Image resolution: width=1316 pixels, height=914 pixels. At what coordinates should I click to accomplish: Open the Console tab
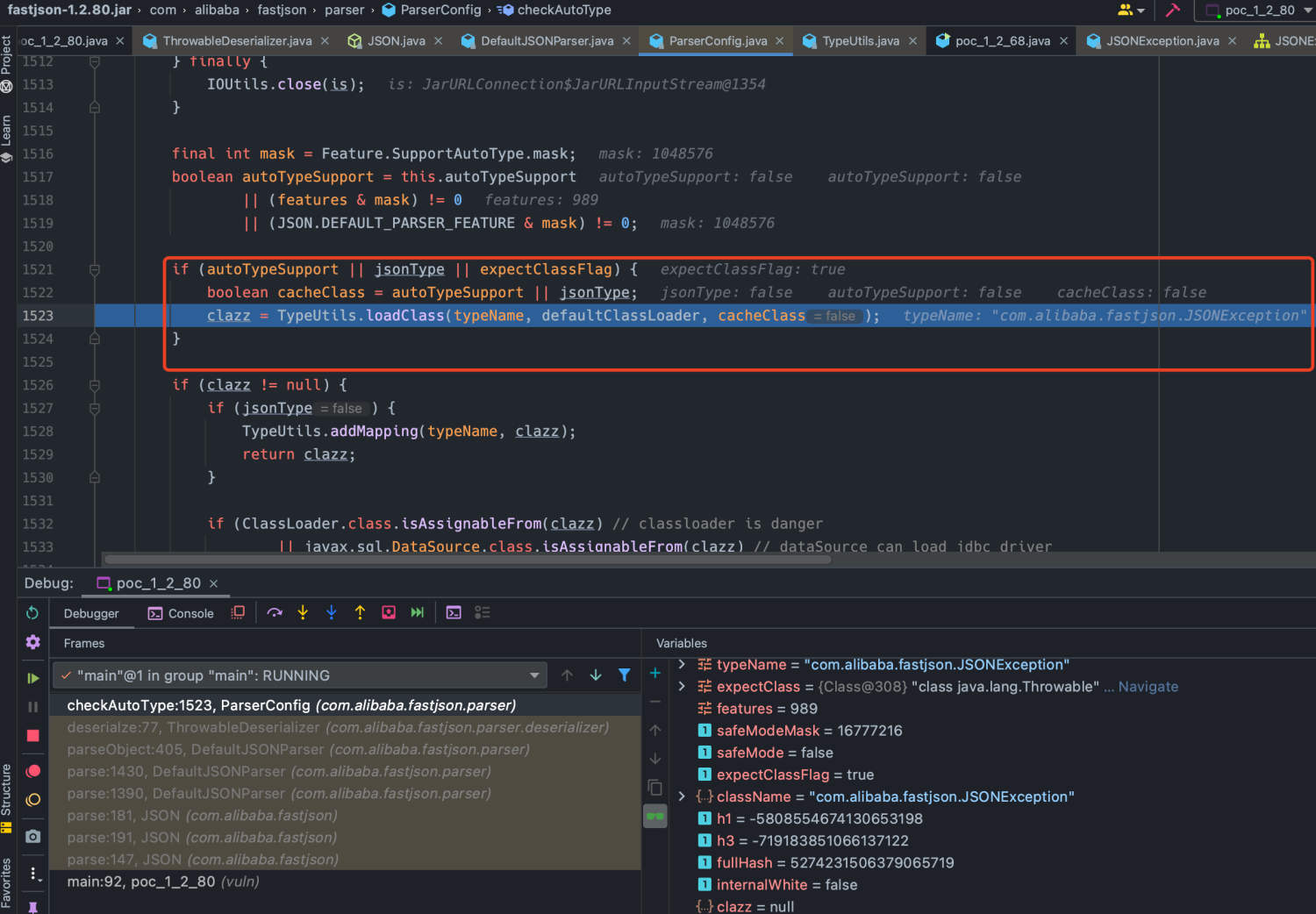point(181,614)
